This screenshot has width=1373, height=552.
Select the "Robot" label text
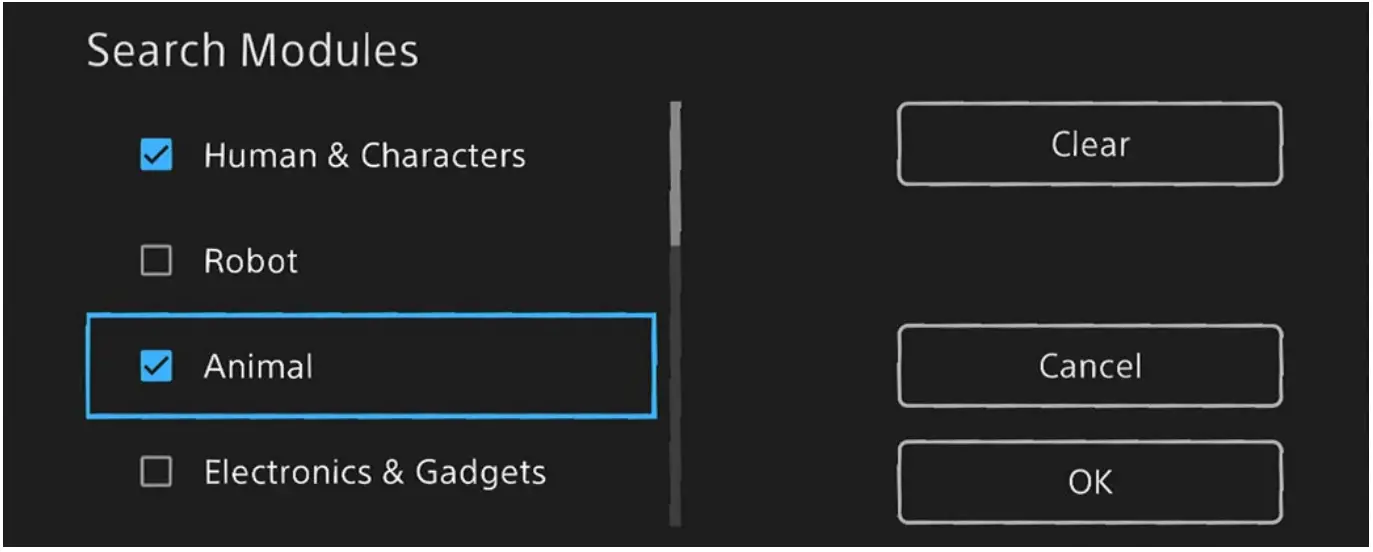(251, 262)
